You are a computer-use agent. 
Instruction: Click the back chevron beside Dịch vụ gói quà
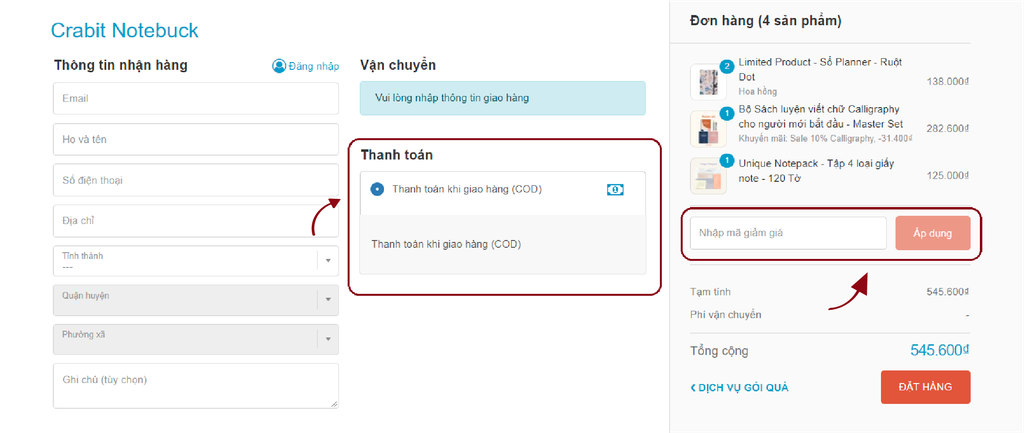coord(693,388)
